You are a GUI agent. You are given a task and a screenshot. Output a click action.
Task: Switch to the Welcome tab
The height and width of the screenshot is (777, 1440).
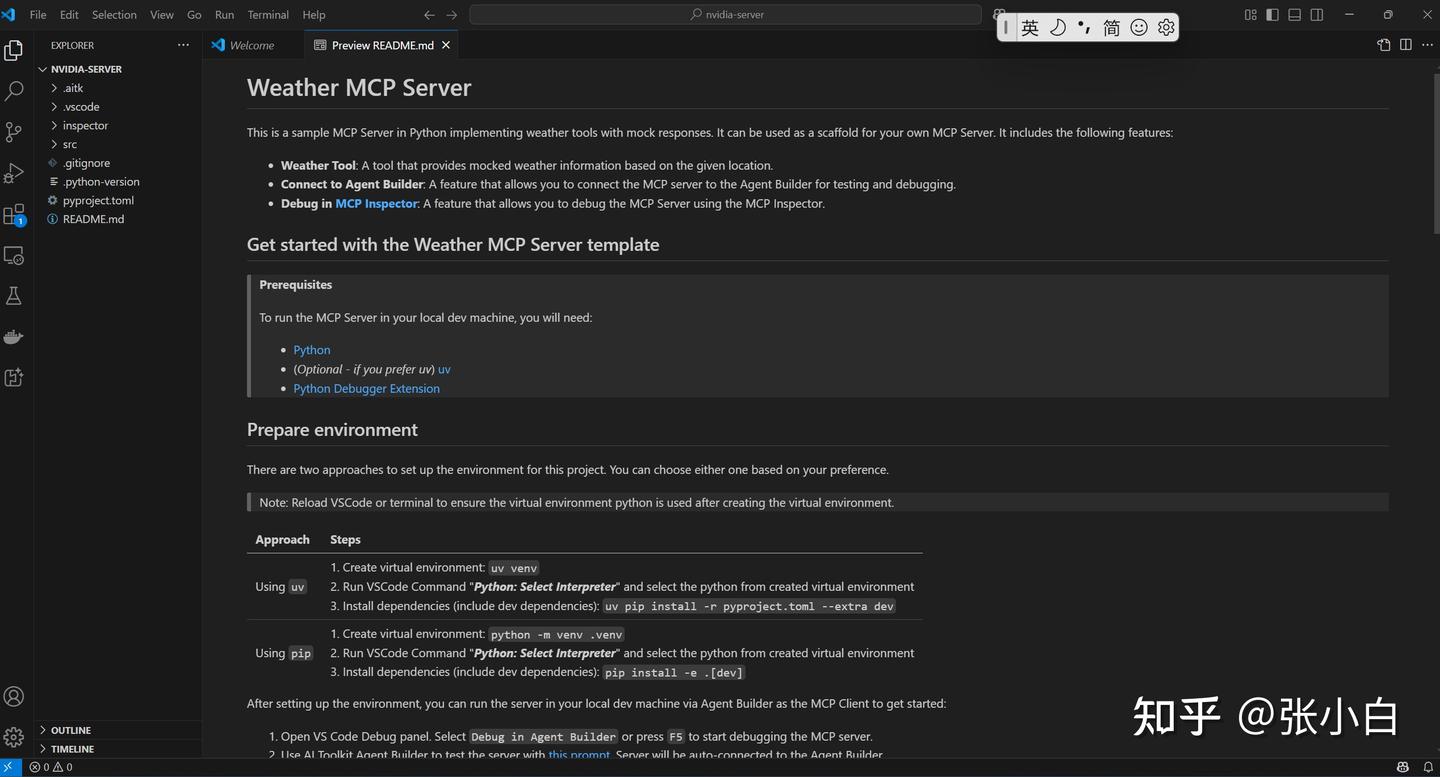coord(251,45)
